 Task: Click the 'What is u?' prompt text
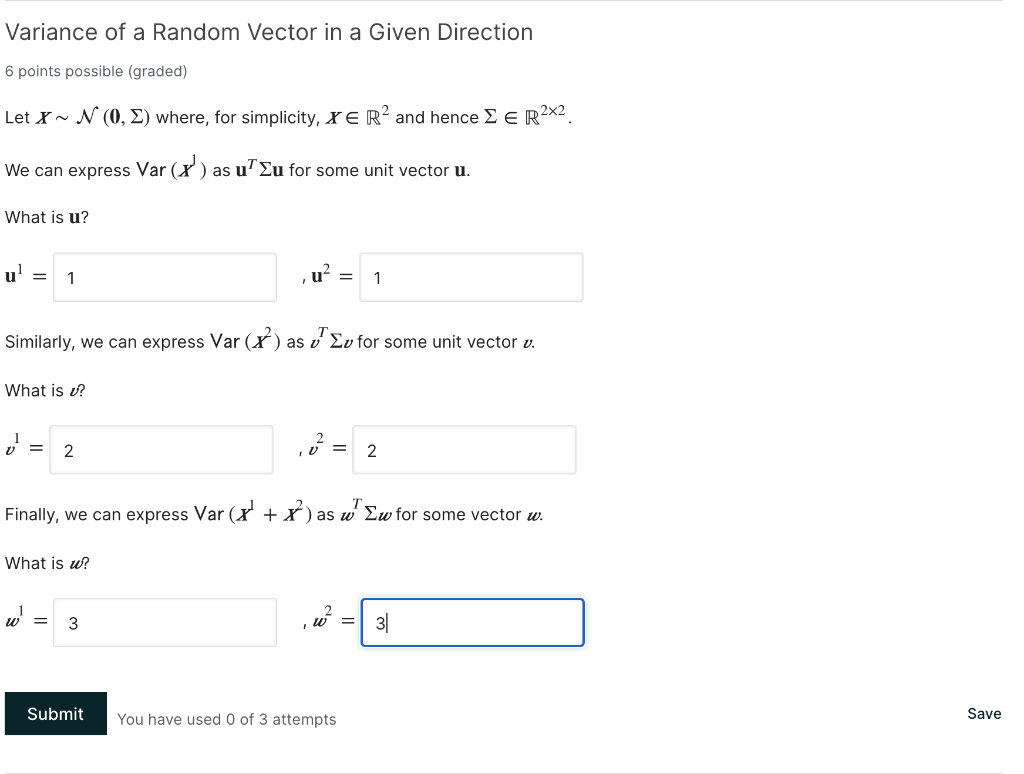[x=45, y=217]
